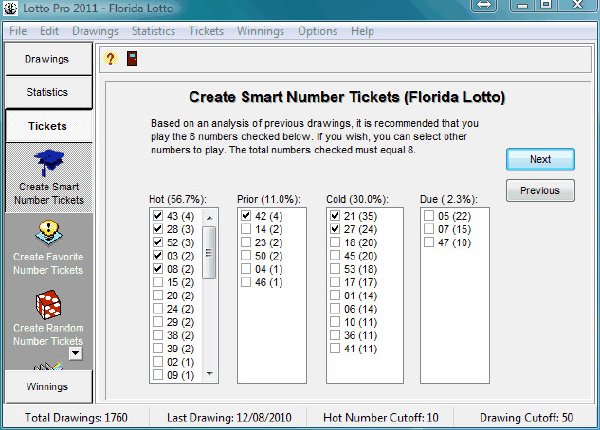Click the exit door toolbar icon

(132, 59)
